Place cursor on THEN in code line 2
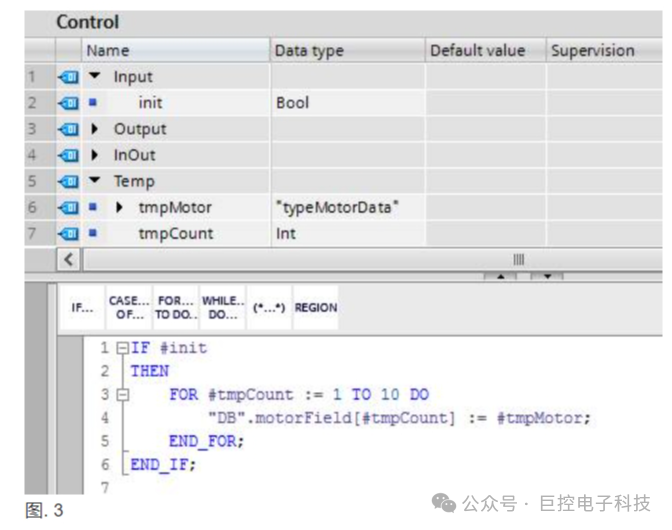Screen dimensions: 672x530 150,371
